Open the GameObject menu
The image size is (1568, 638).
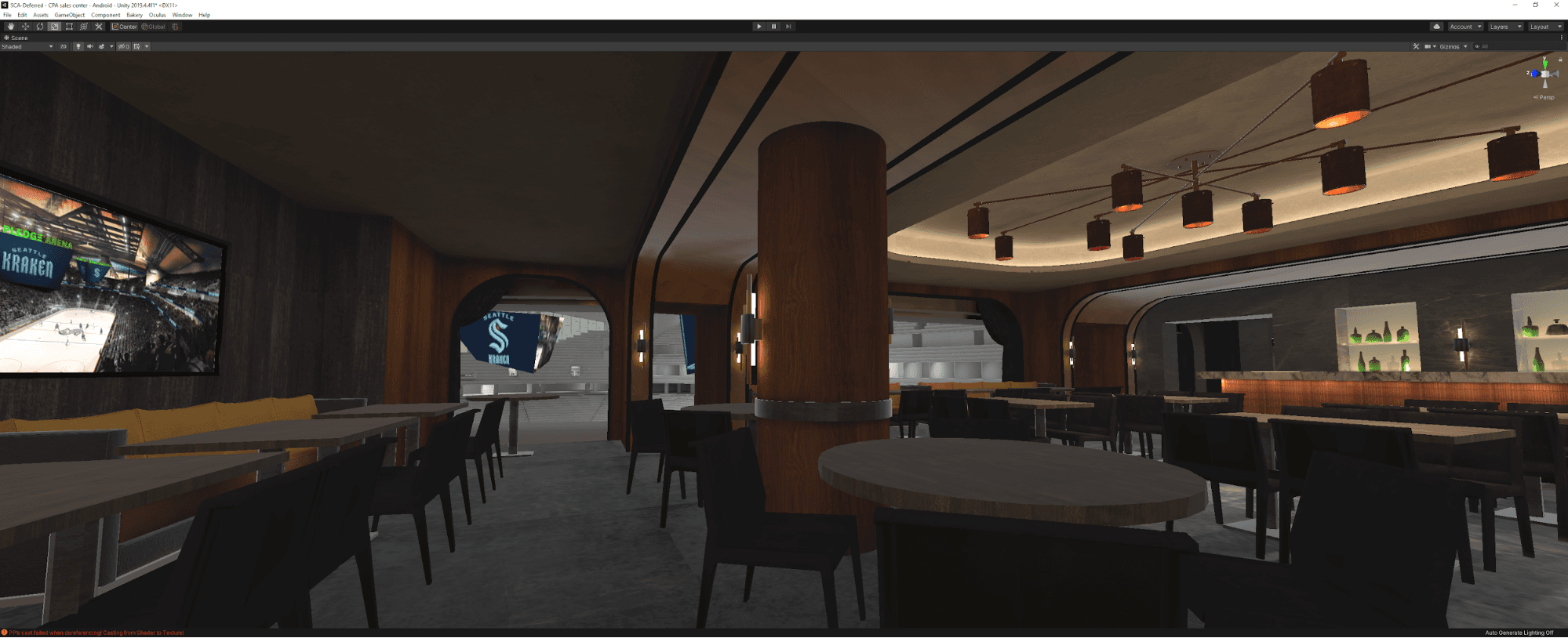pos(69,15)
